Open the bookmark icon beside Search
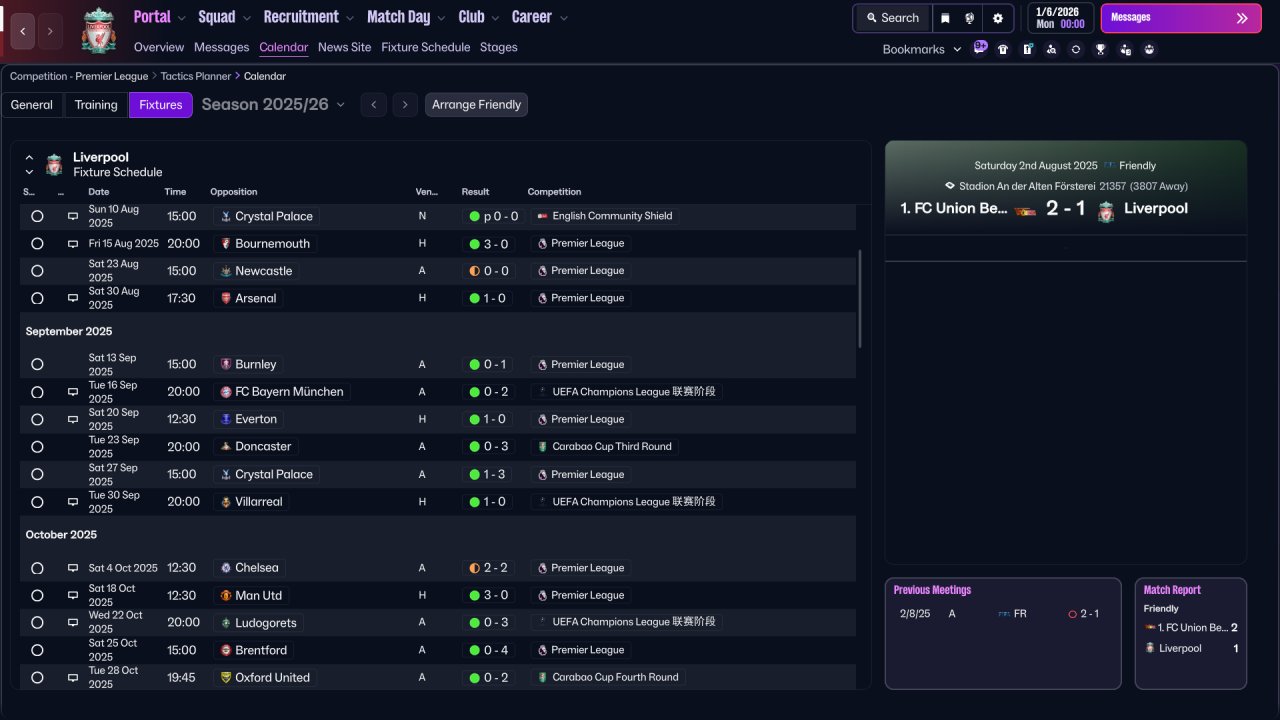The width and height of the screenshot is (1280, 720). coord(945,18)
